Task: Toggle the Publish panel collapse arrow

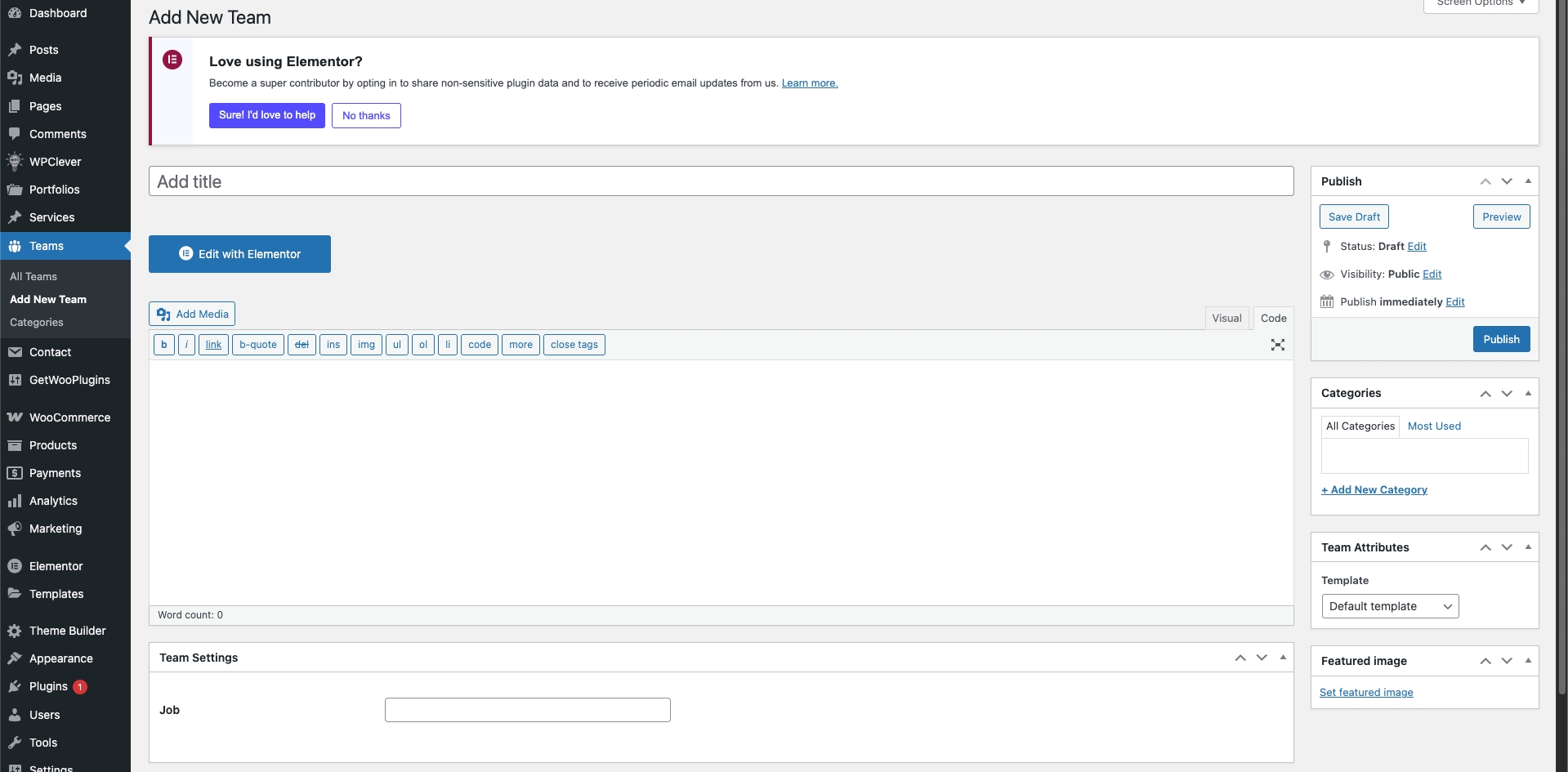Action: [1528, 181]
